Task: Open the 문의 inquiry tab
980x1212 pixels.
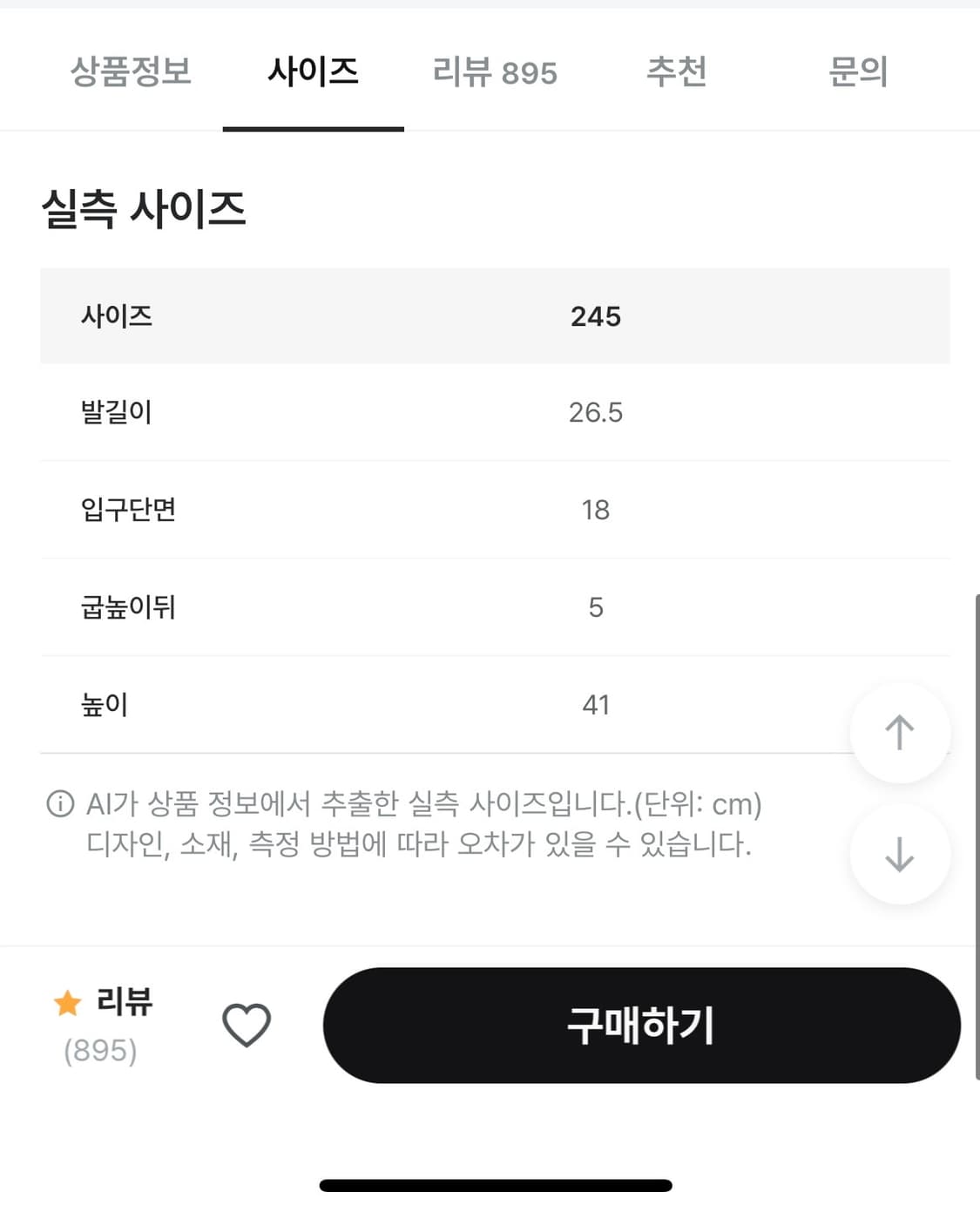Action: [x=857, y=73]
